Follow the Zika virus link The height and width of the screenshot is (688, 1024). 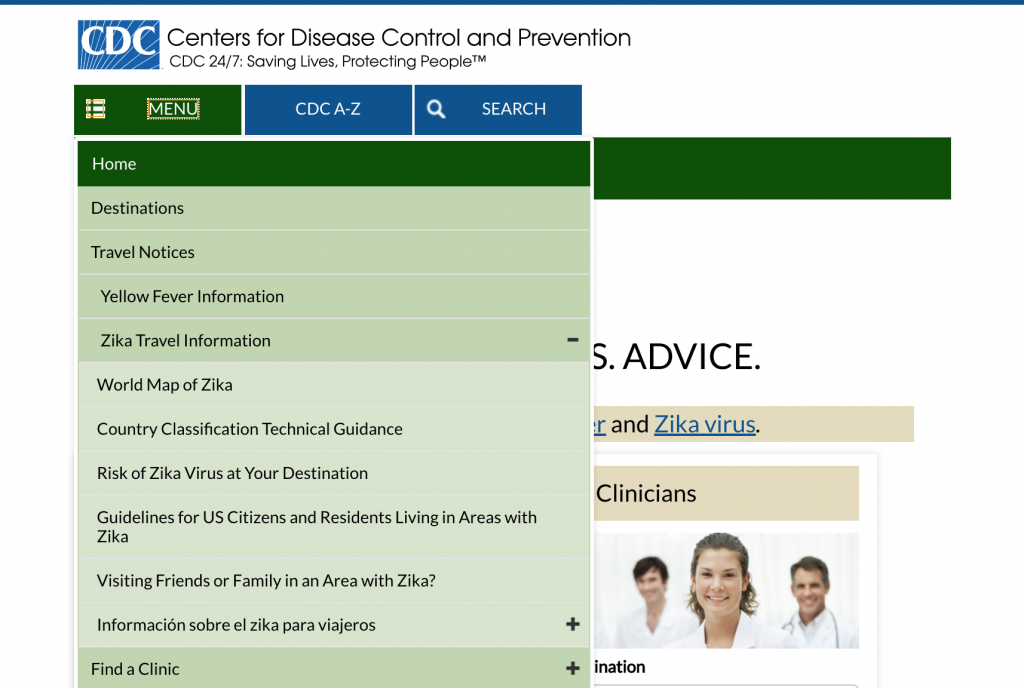(704, 424)
